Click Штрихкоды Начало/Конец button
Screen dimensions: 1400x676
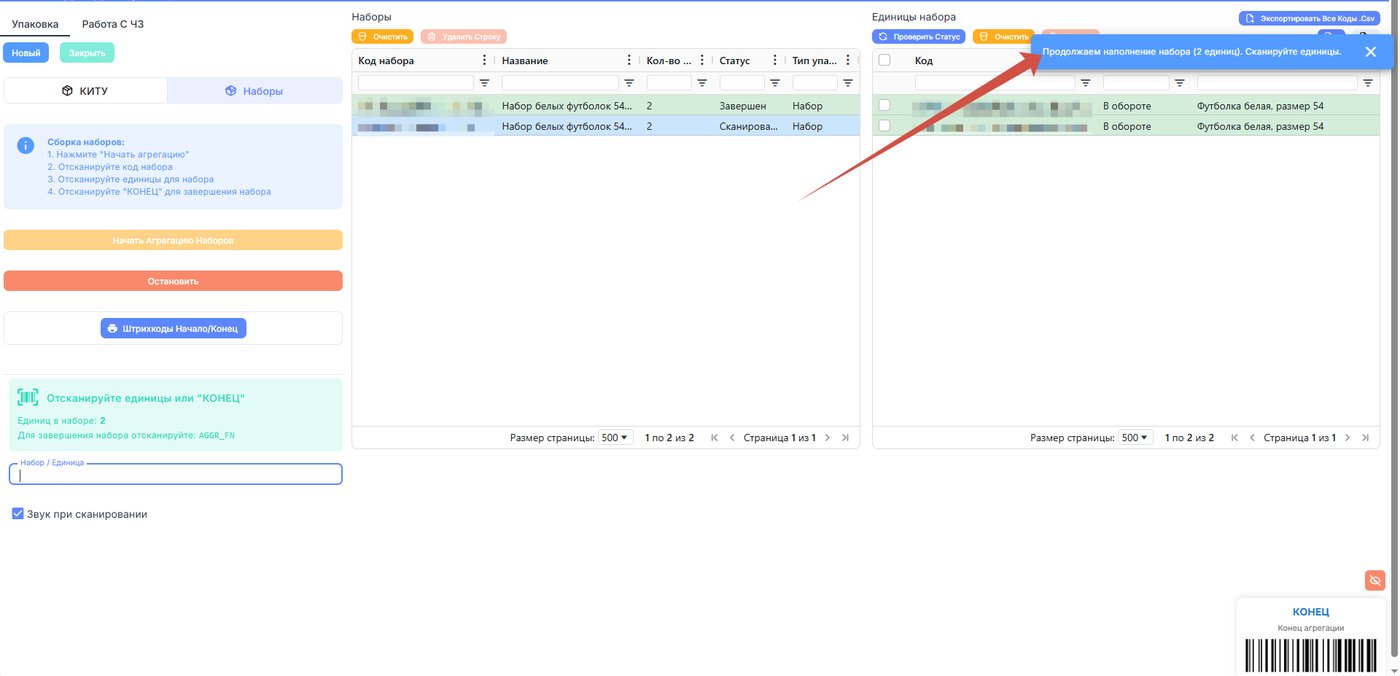tap(173, 328)
